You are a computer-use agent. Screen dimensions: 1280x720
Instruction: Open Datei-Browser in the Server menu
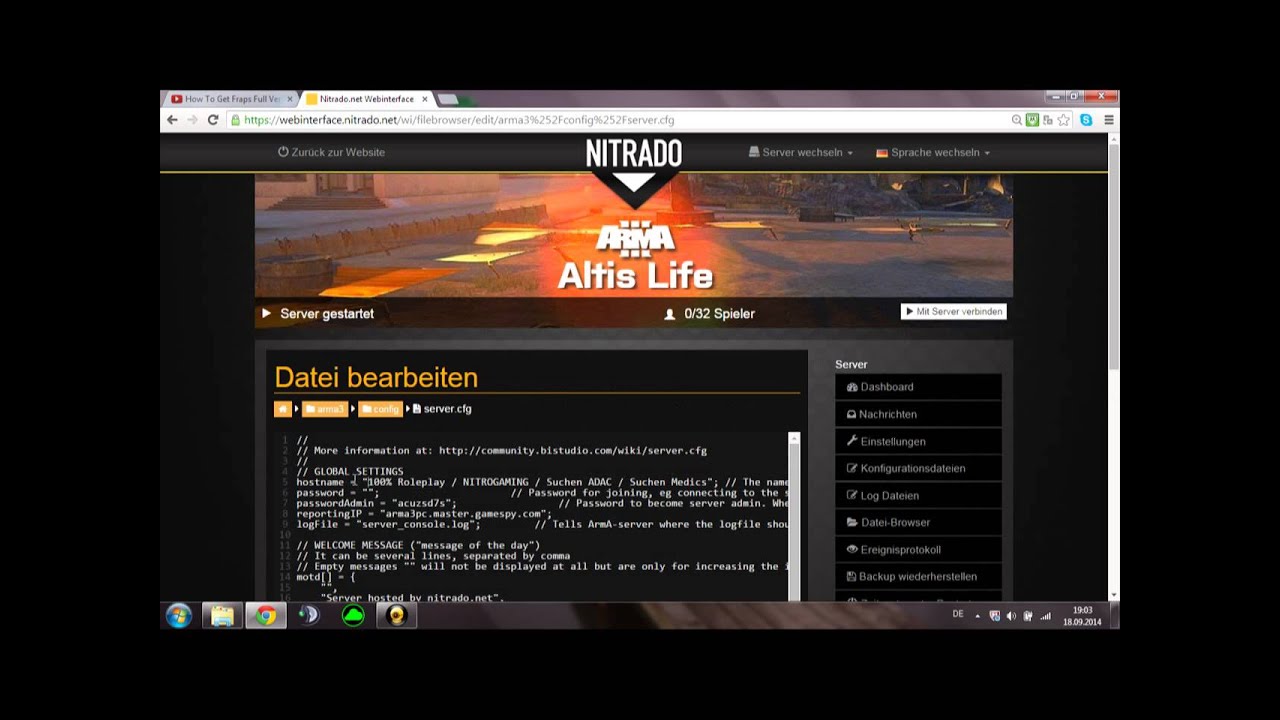pyautogui.click(x=918, y=522)
